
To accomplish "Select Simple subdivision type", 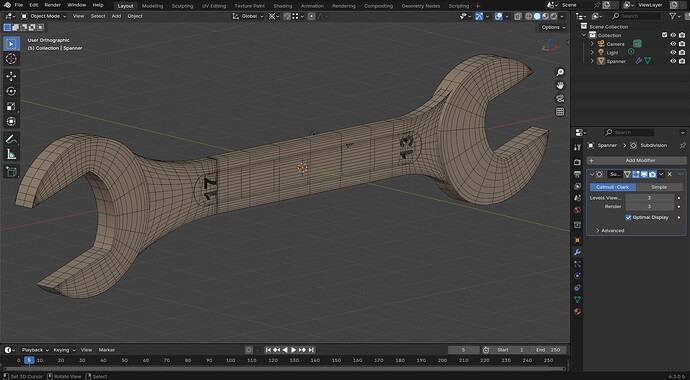I will (659, 187).
